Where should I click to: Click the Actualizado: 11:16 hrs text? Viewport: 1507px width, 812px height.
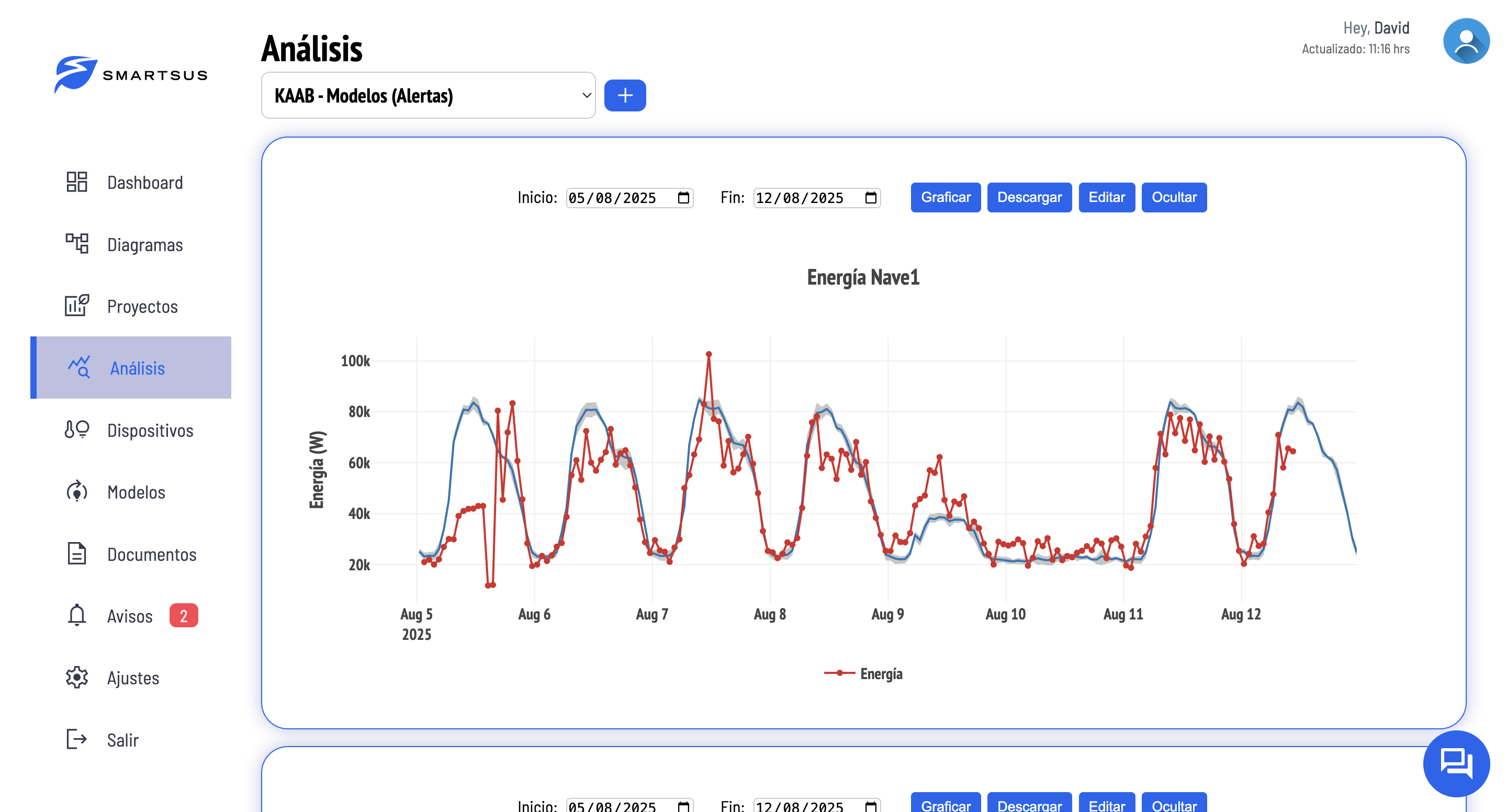(1355, 49)
